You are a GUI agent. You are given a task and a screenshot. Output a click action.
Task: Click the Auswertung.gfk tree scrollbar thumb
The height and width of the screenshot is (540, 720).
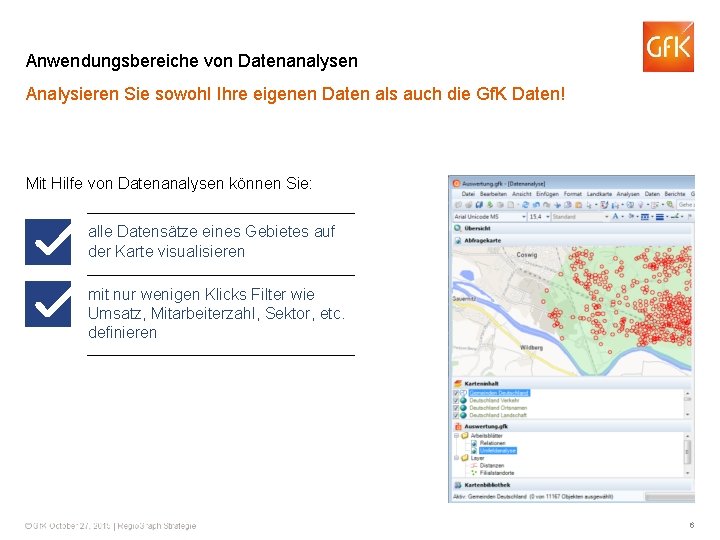[x=687, y=452]
